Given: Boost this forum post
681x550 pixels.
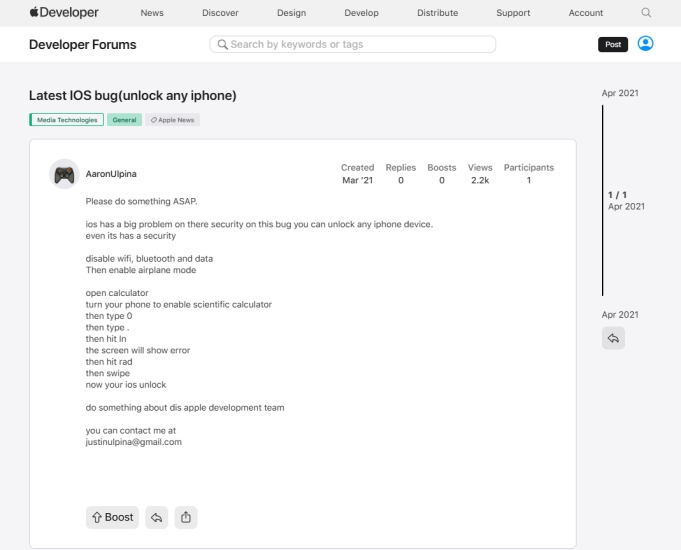Looking at the screenshot, I should click(112, 517).
